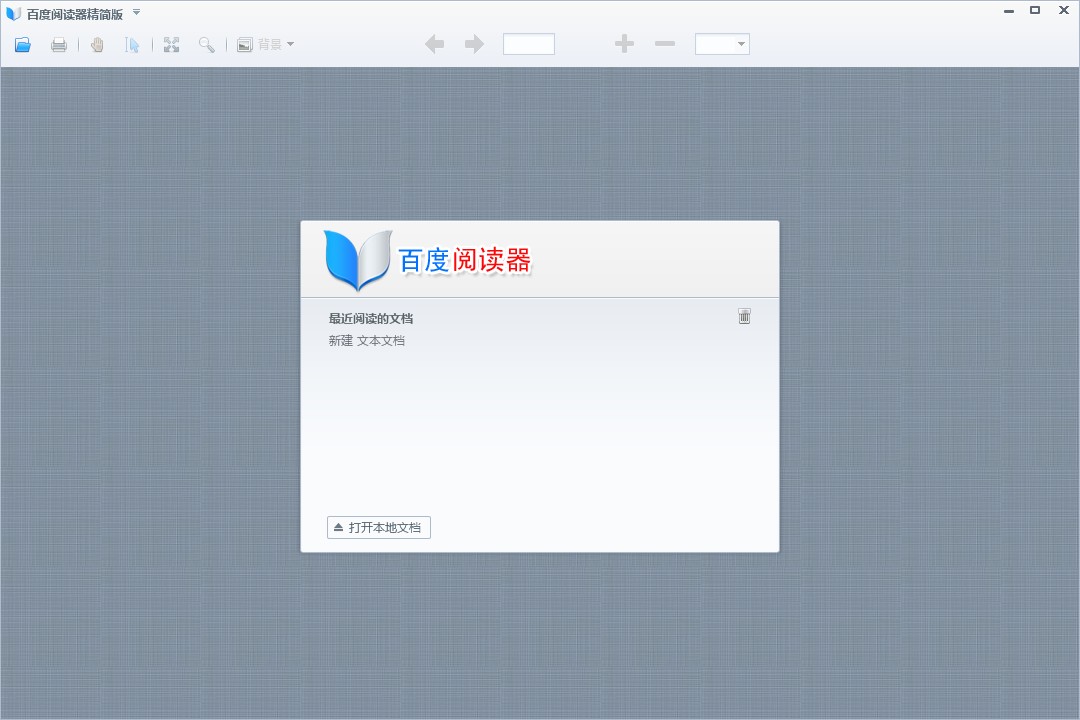Toggle fullscreen mode icon
Screen dimensions: 1080x720
click(172, 45)
